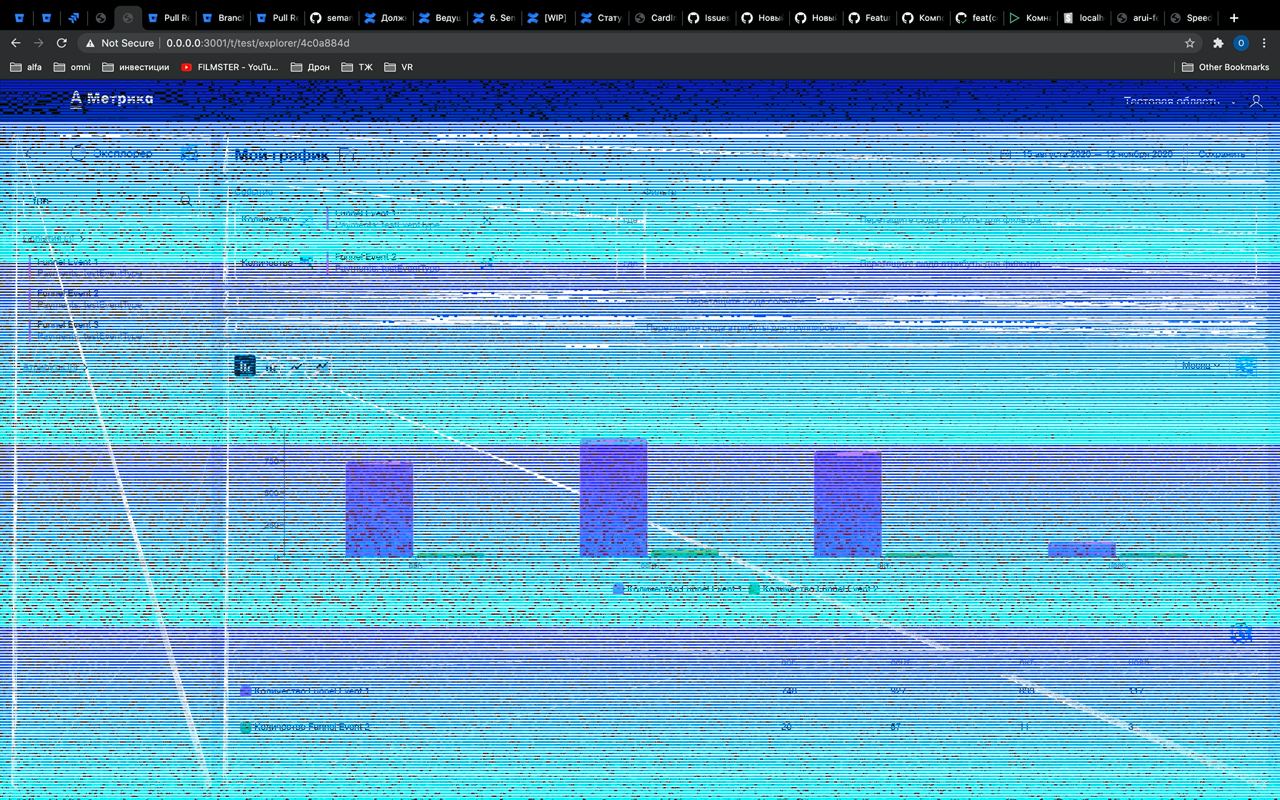This screenshot has height=800, width=1280.
Task: Select the fourth chart type icon
Action: point(321,367)
